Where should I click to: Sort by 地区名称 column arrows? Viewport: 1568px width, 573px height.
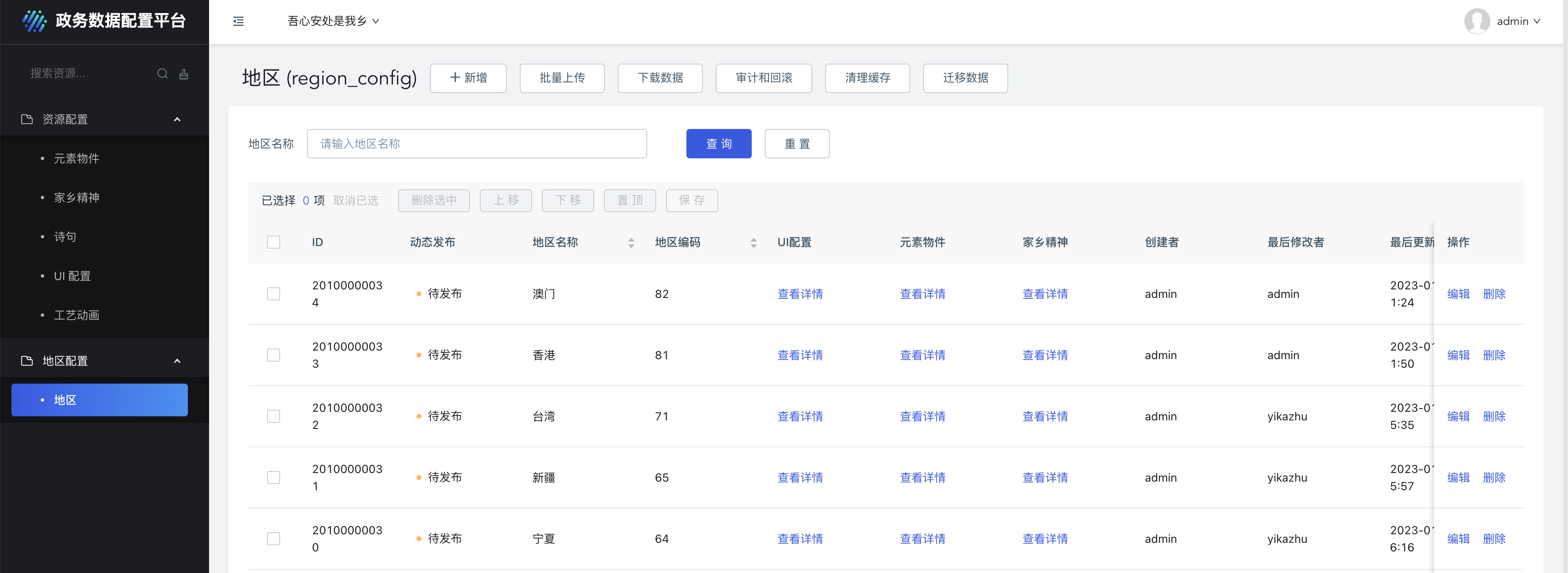point(631,243)
